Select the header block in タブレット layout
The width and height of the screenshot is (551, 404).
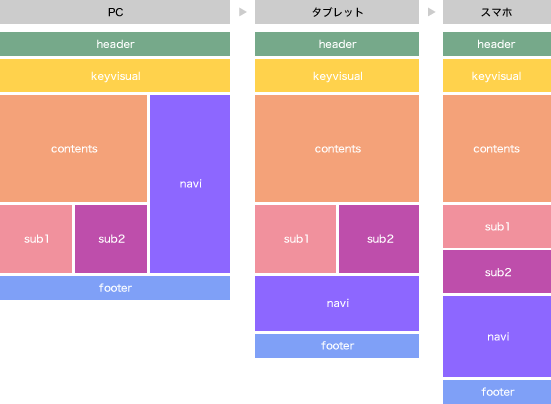click(337, 44)
